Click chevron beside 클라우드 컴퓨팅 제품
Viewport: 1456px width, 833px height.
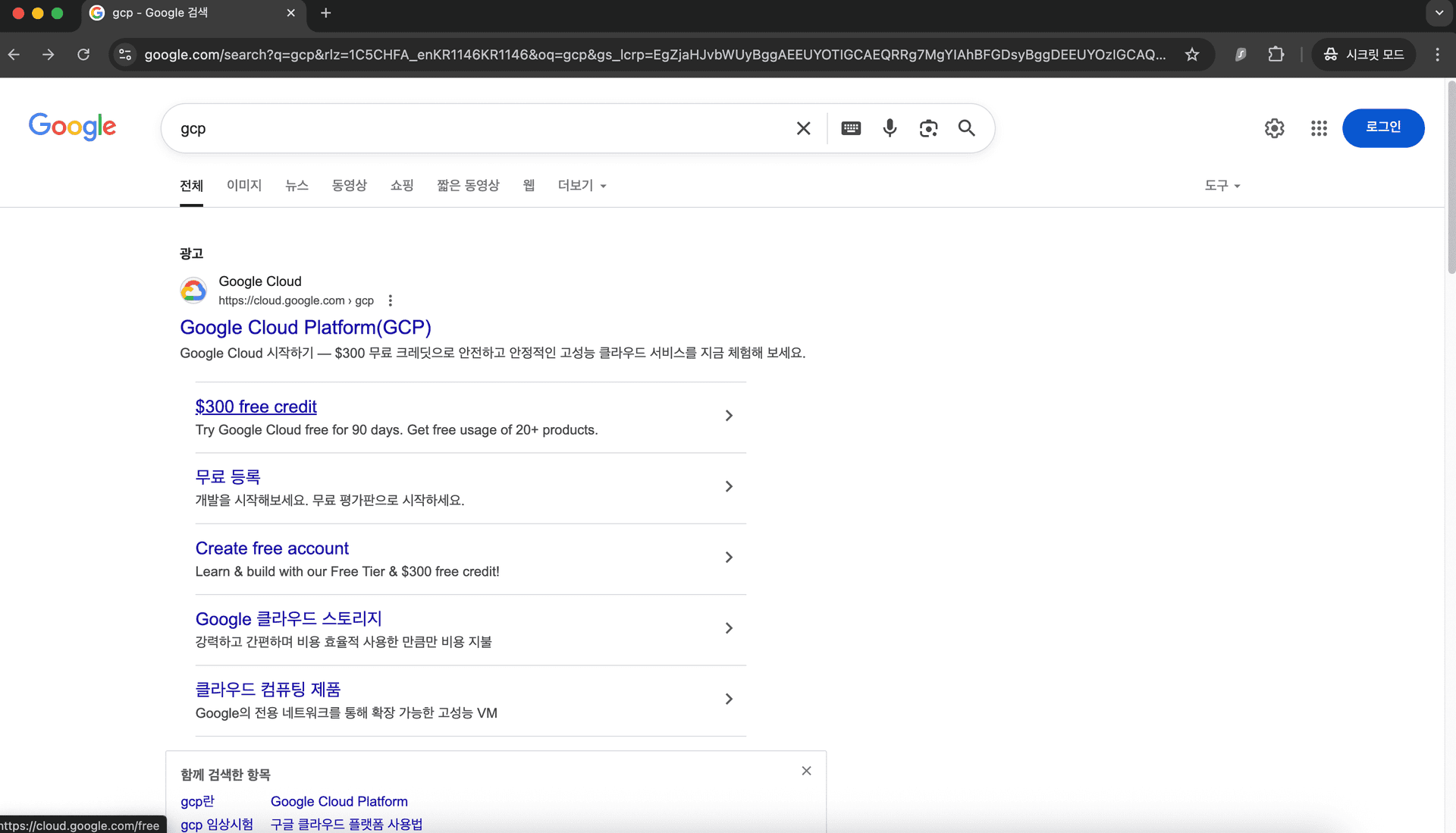(x=729, y=699)
